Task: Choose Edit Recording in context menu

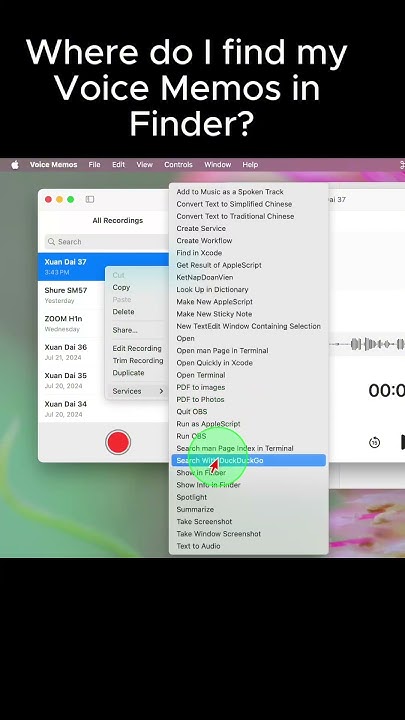Action: 137,349
